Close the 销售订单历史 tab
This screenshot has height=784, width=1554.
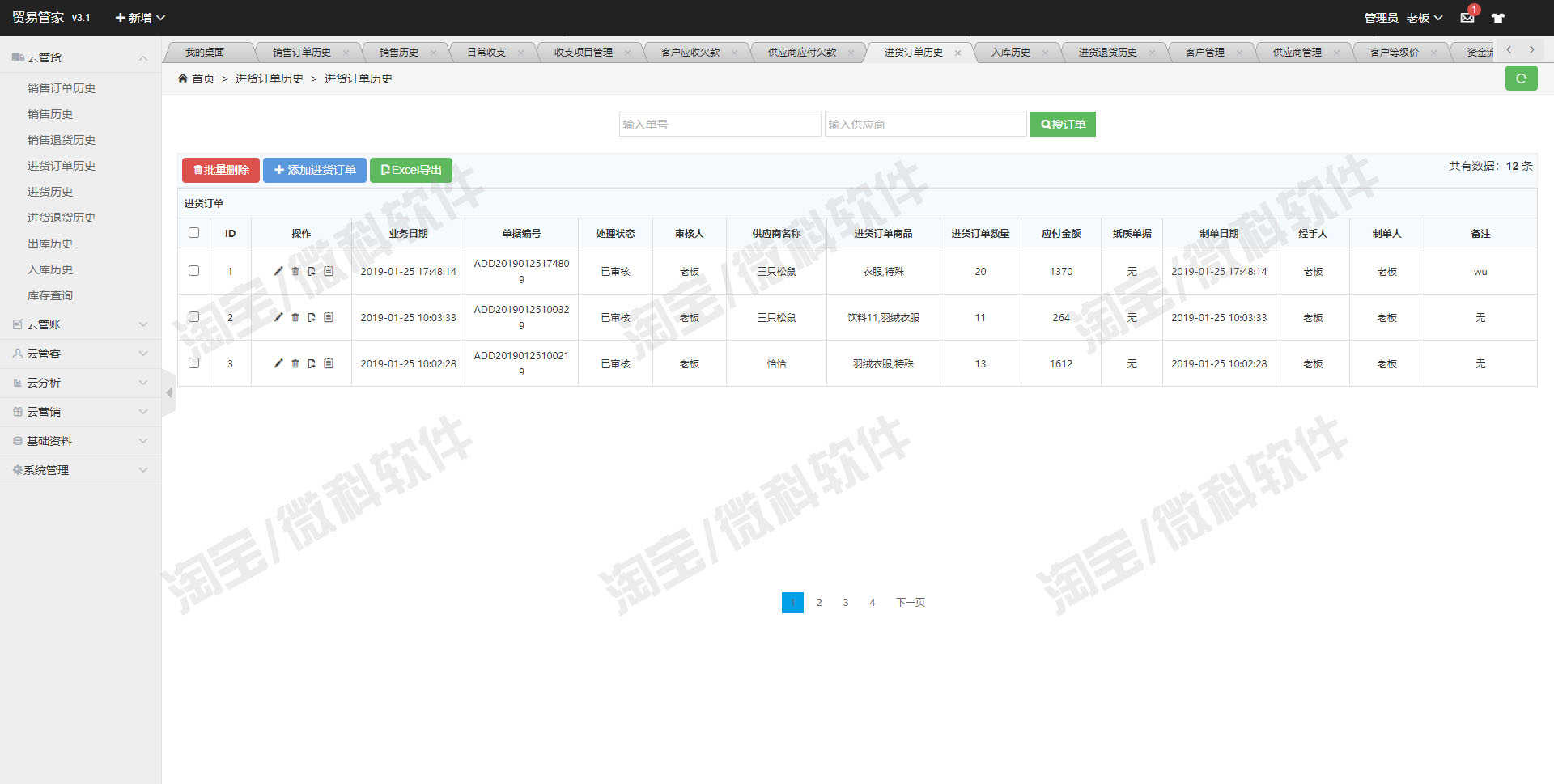click(346, 53)
